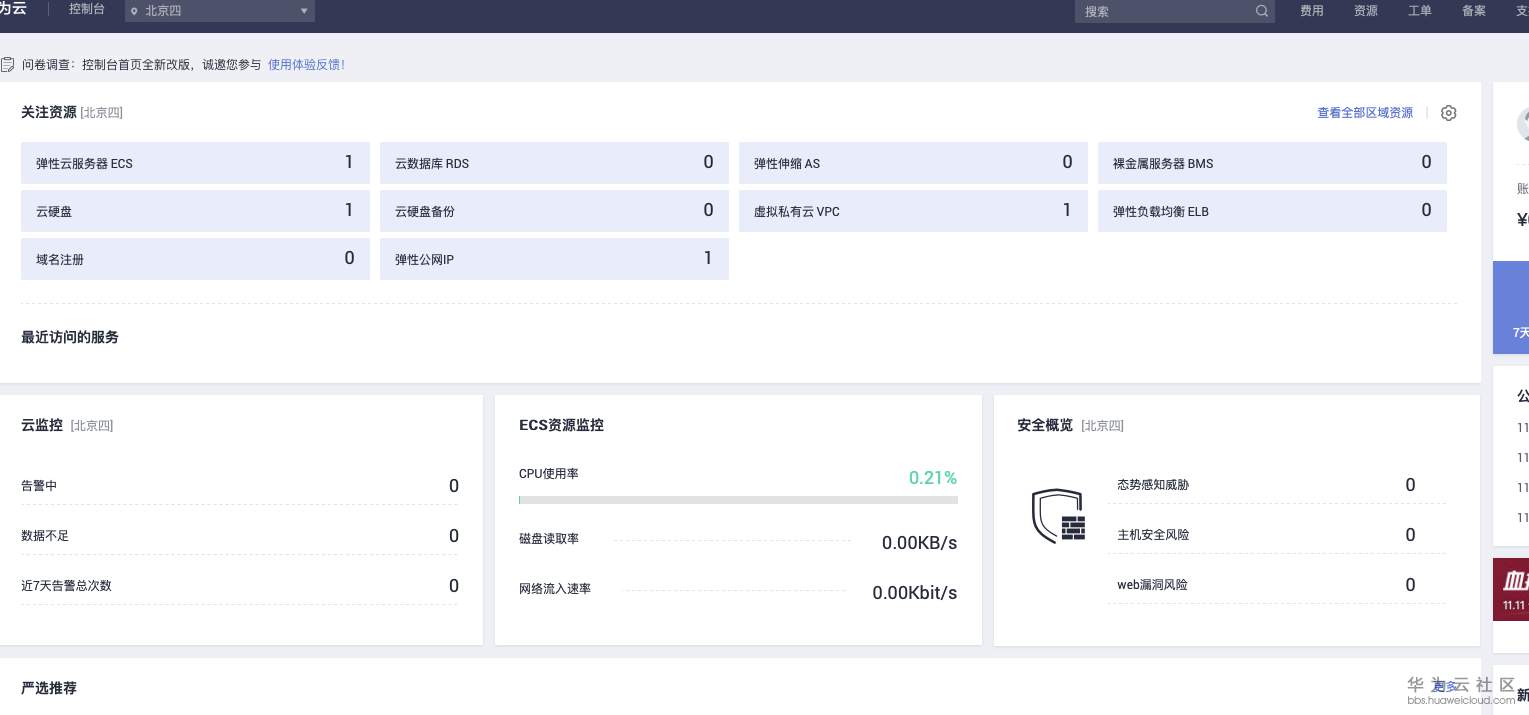
Task: Open the 云硬盘备份 resource tile
Action: [x=554, y=211]
